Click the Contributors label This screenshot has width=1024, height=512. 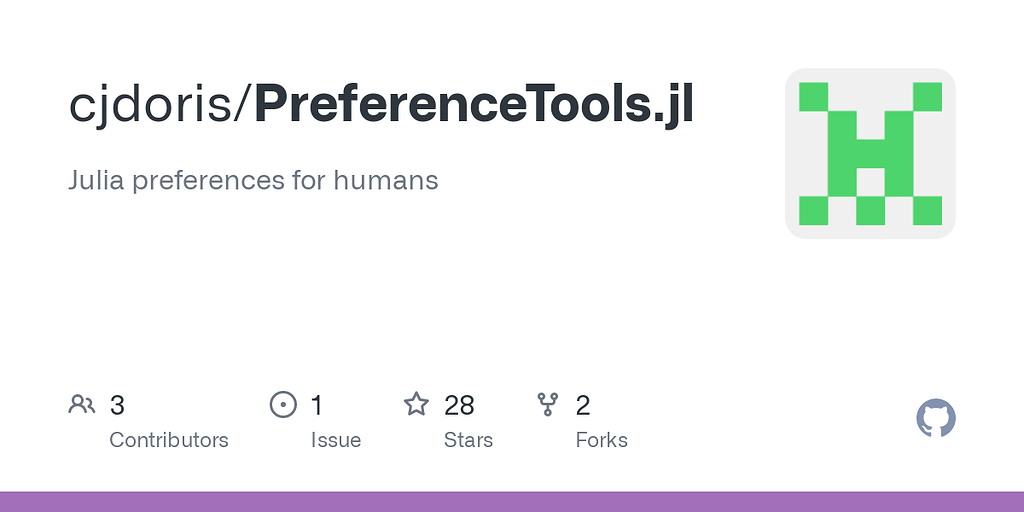tap(168, 440)
